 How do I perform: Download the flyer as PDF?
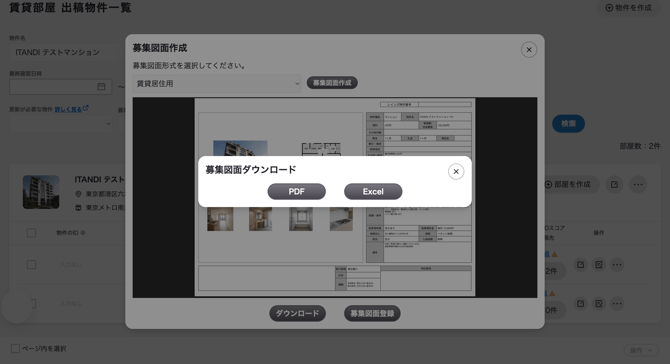(297, 191)
